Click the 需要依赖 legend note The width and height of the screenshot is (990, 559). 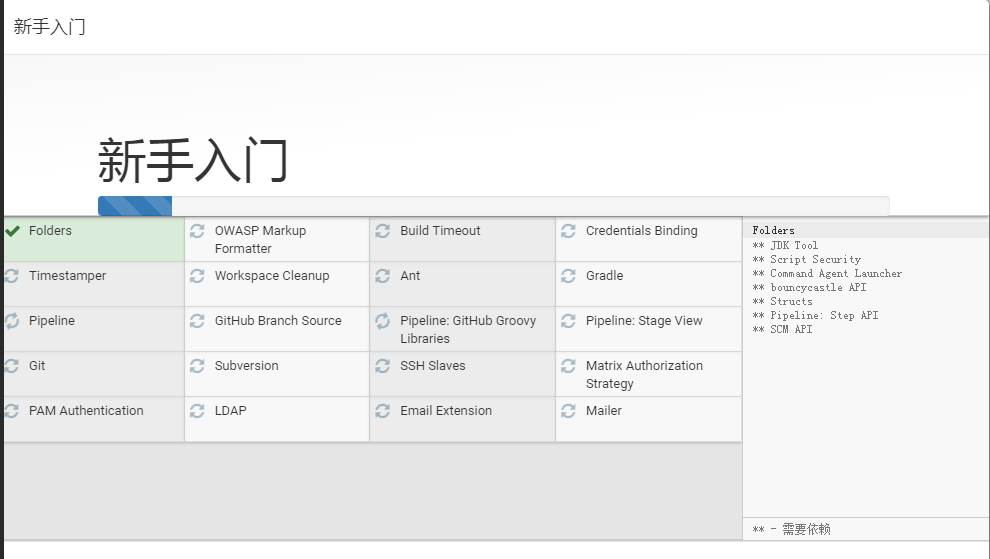point(791,529)
